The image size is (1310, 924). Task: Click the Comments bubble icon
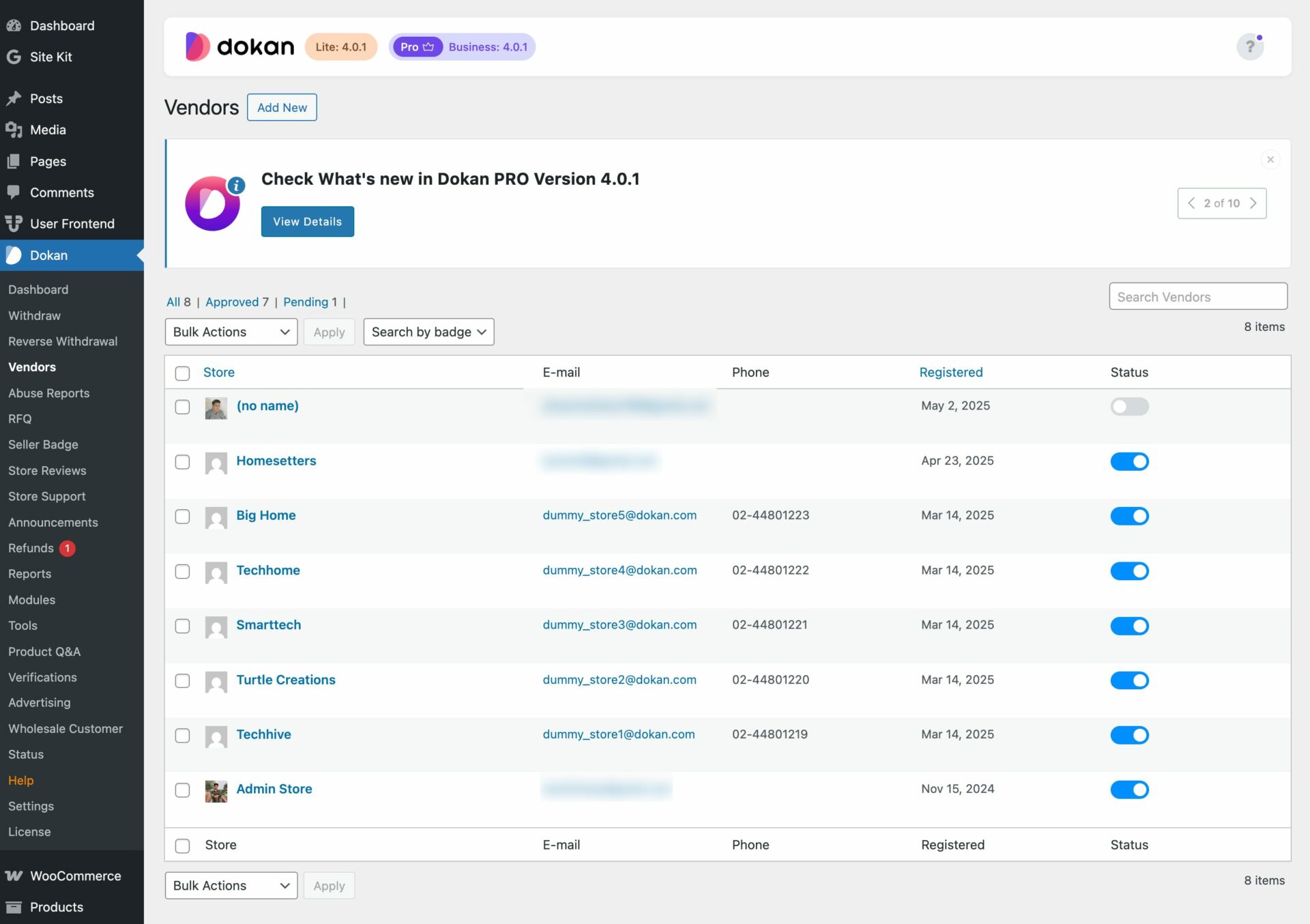click(x=14, y=192)
